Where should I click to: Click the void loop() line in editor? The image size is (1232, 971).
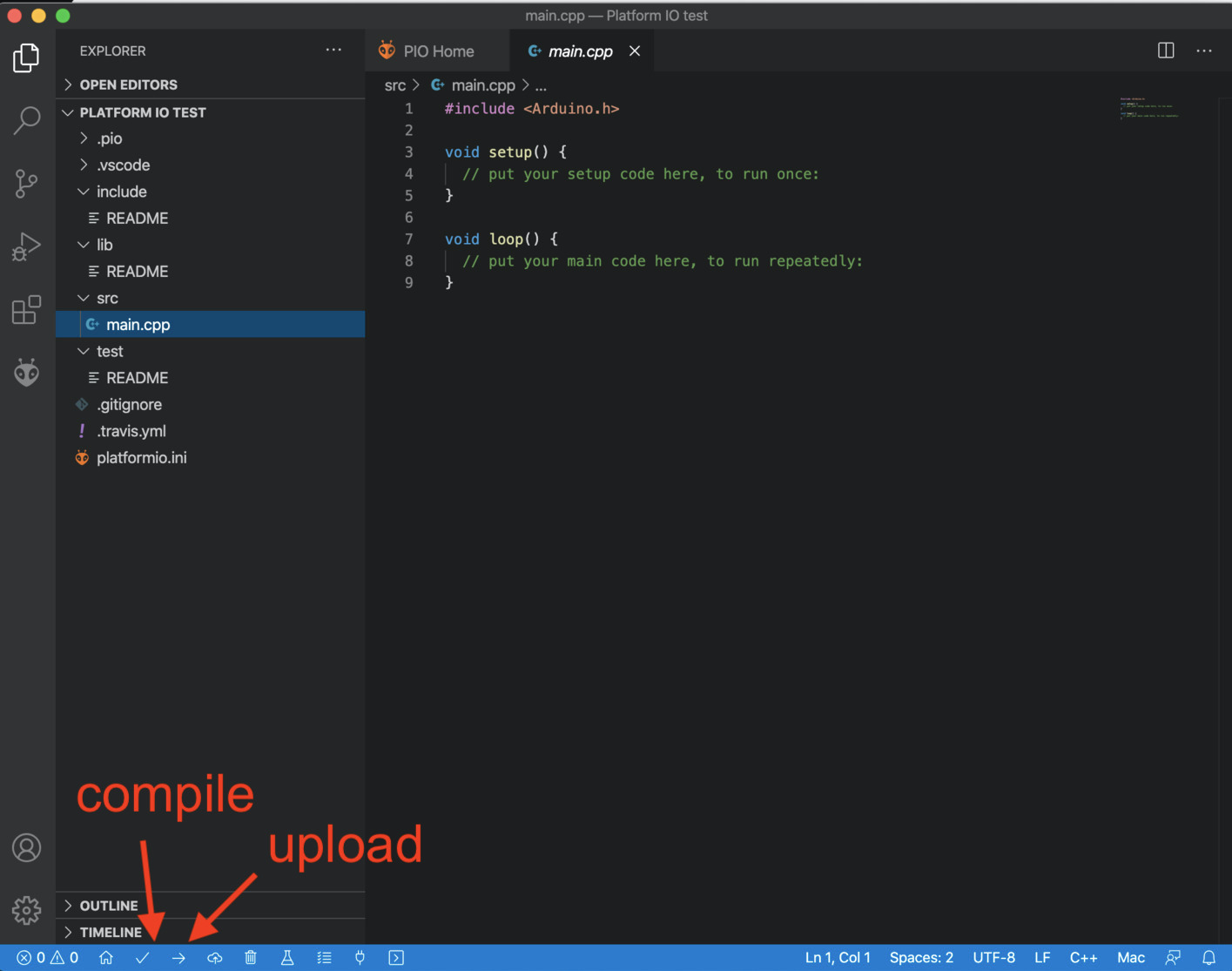[x=502, y=239]
